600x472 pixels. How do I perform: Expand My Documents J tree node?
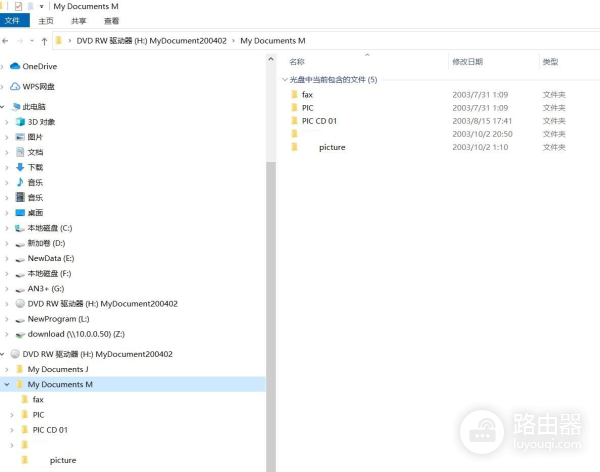click(7, 369)
